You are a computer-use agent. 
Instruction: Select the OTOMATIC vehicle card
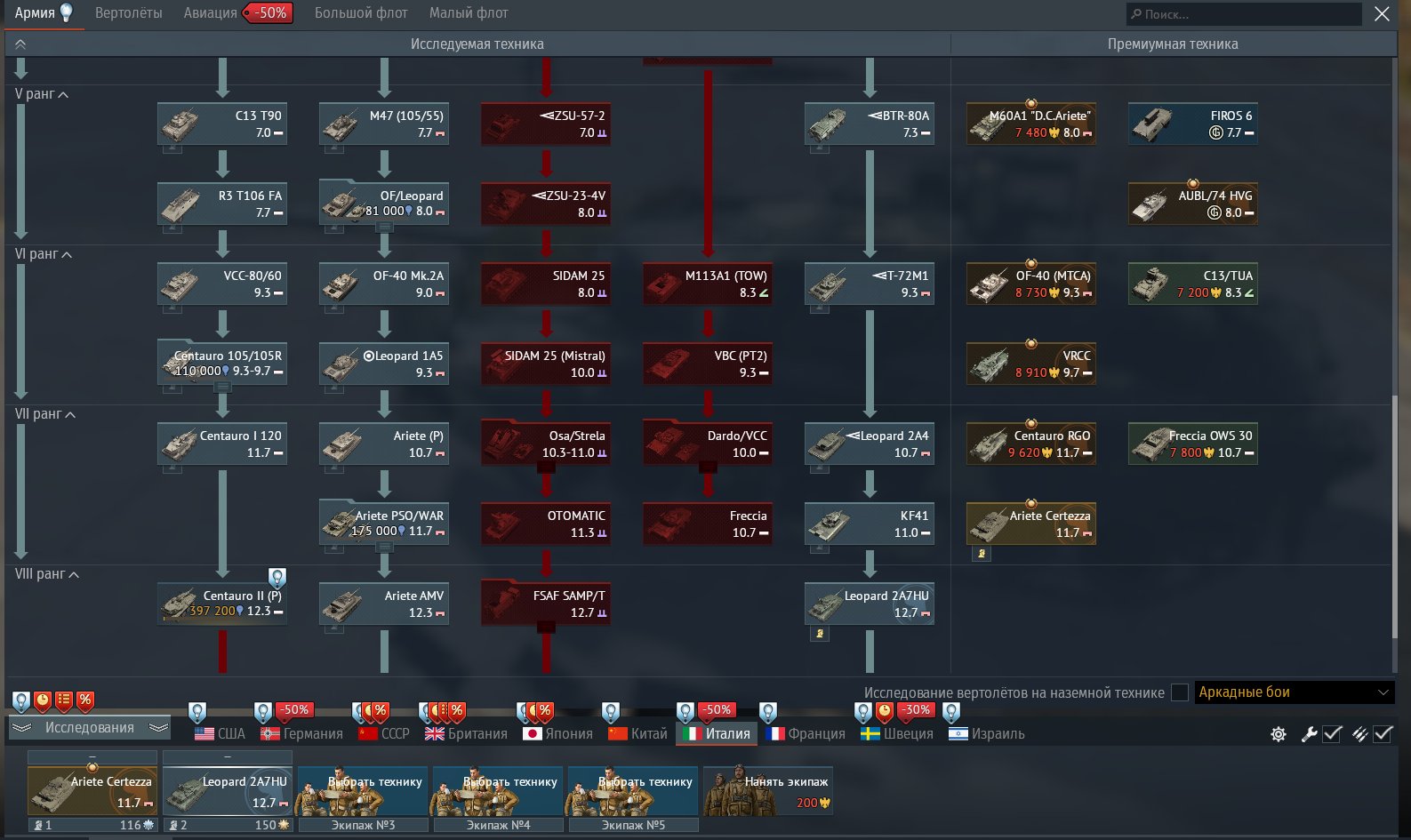(546, 524)
